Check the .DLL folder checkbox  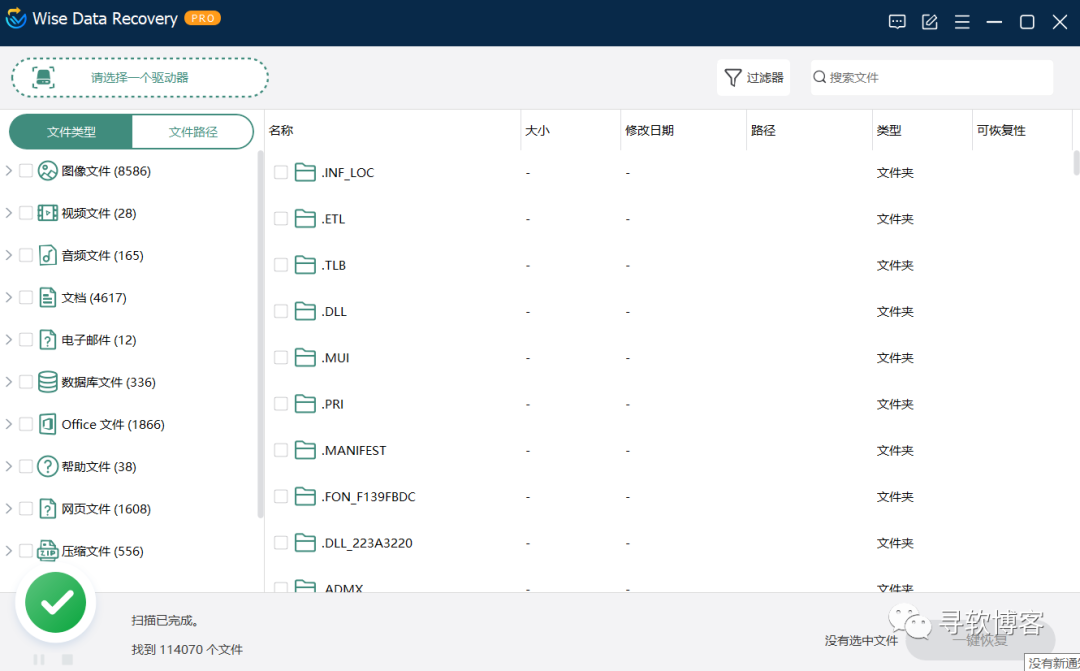pos(281,311)
